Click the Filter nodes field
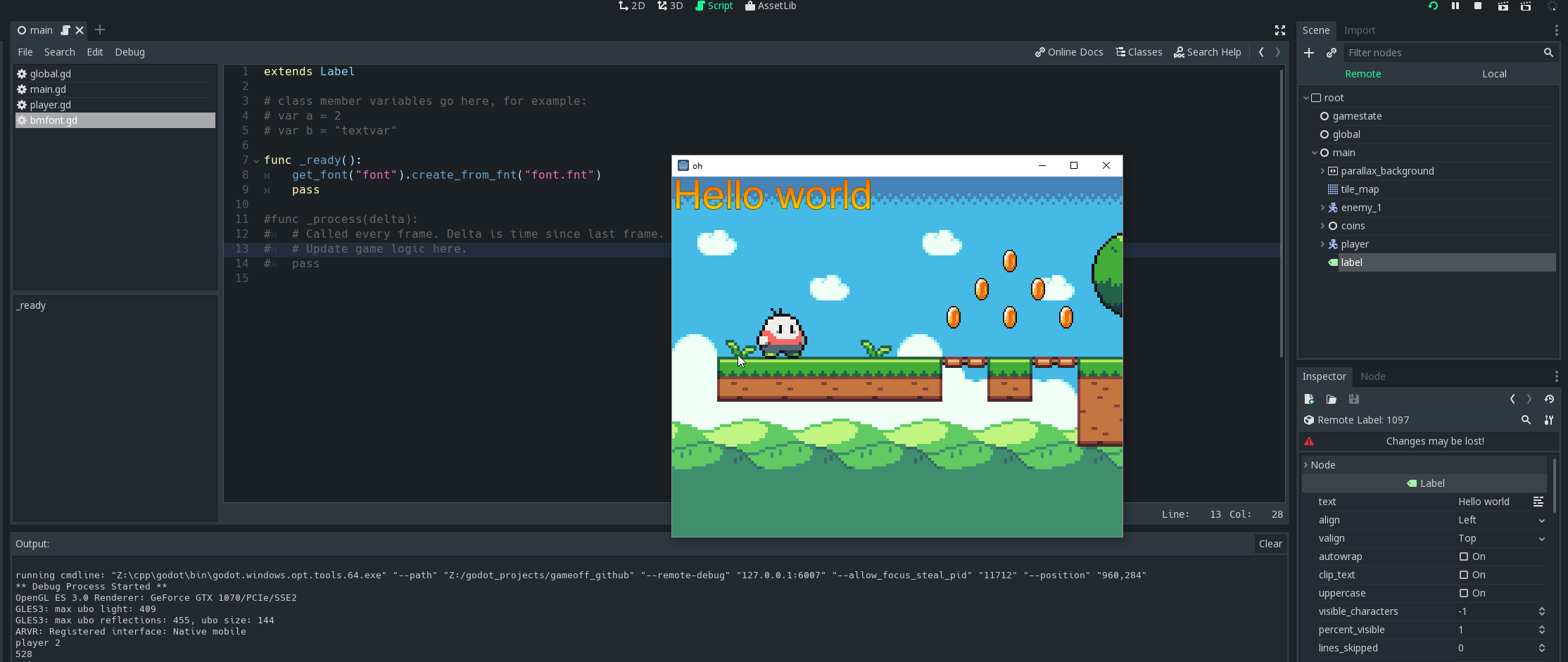1568x662 pixels. pyautogui.click(x=1441, y=53)
